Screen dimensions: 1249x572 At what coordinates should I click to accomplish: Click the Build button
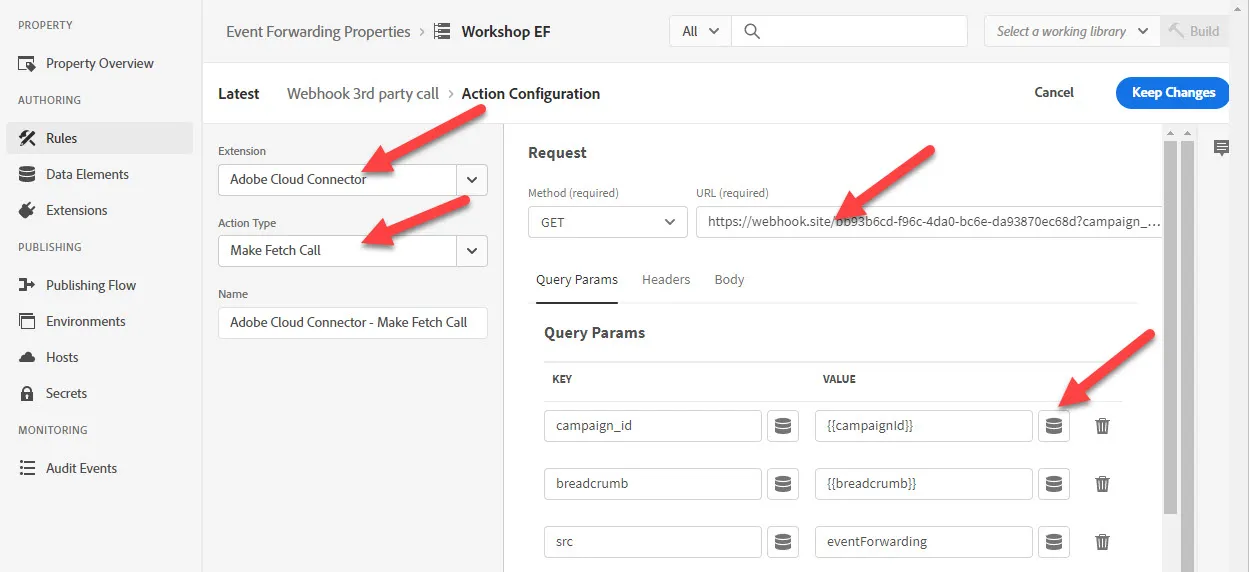click(x=1194, y=31)
